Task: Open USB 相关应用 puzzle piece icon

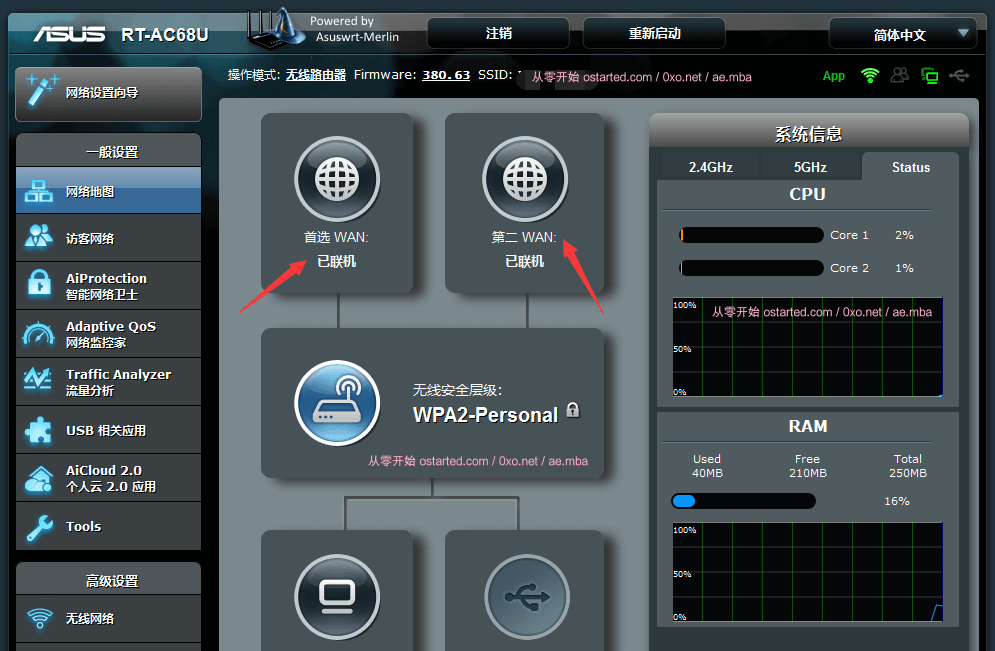Action: click(38, 430)
